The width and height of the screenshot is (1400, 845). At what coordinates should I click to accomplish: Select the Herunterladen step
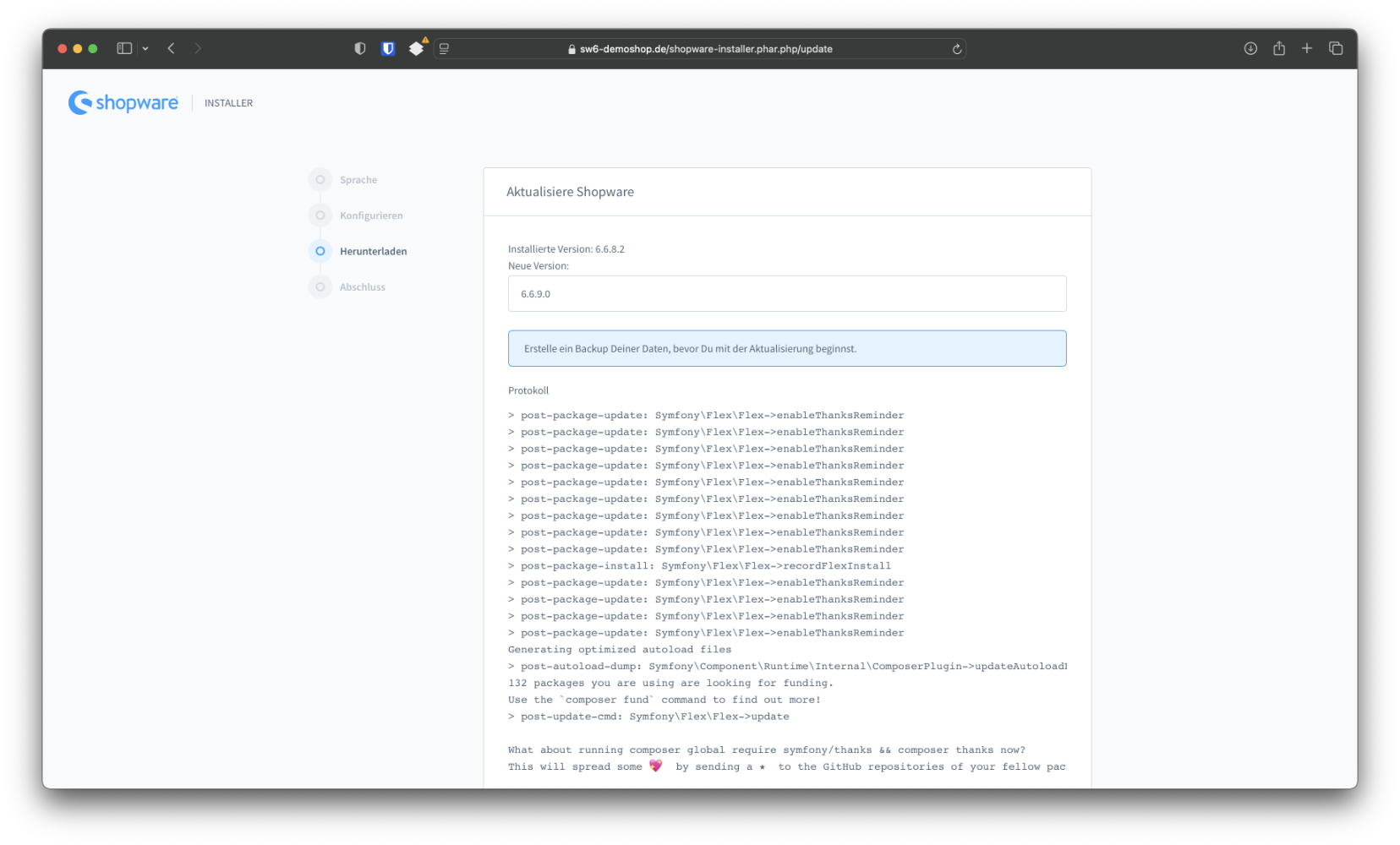click(373, 251)
